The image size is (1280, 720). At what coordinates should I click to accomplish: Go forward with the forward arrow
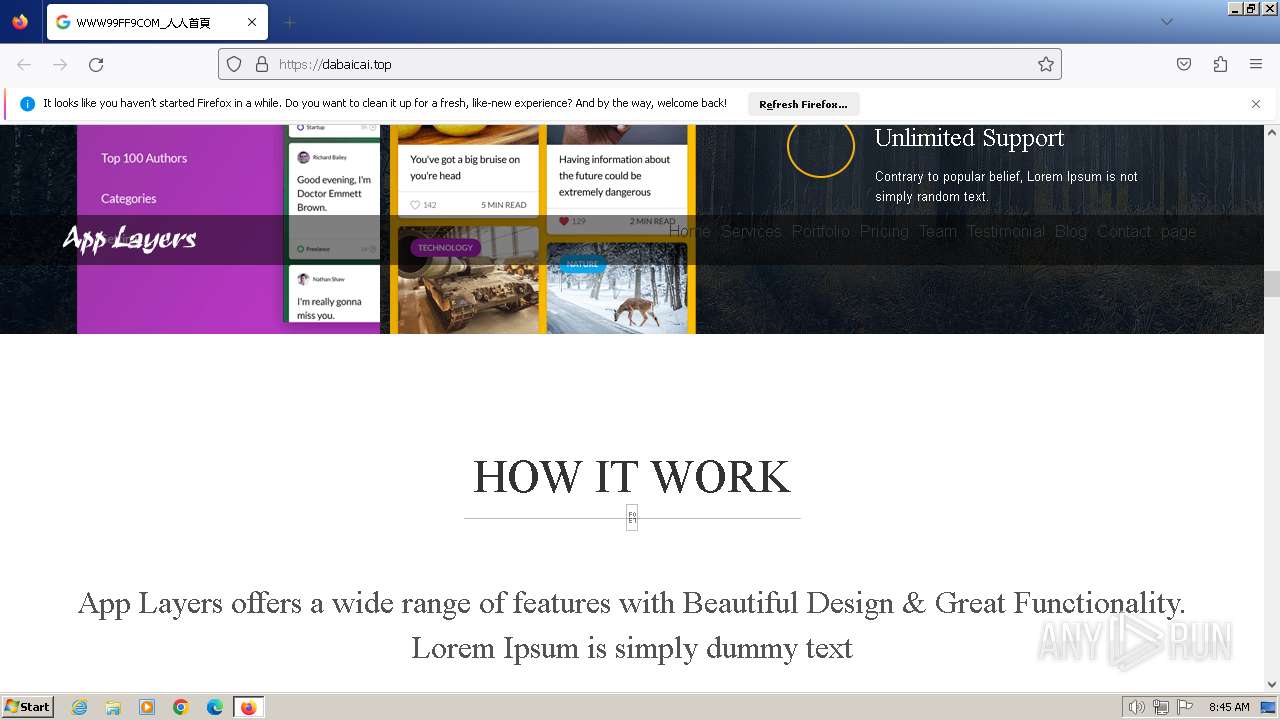coord(60,64)
